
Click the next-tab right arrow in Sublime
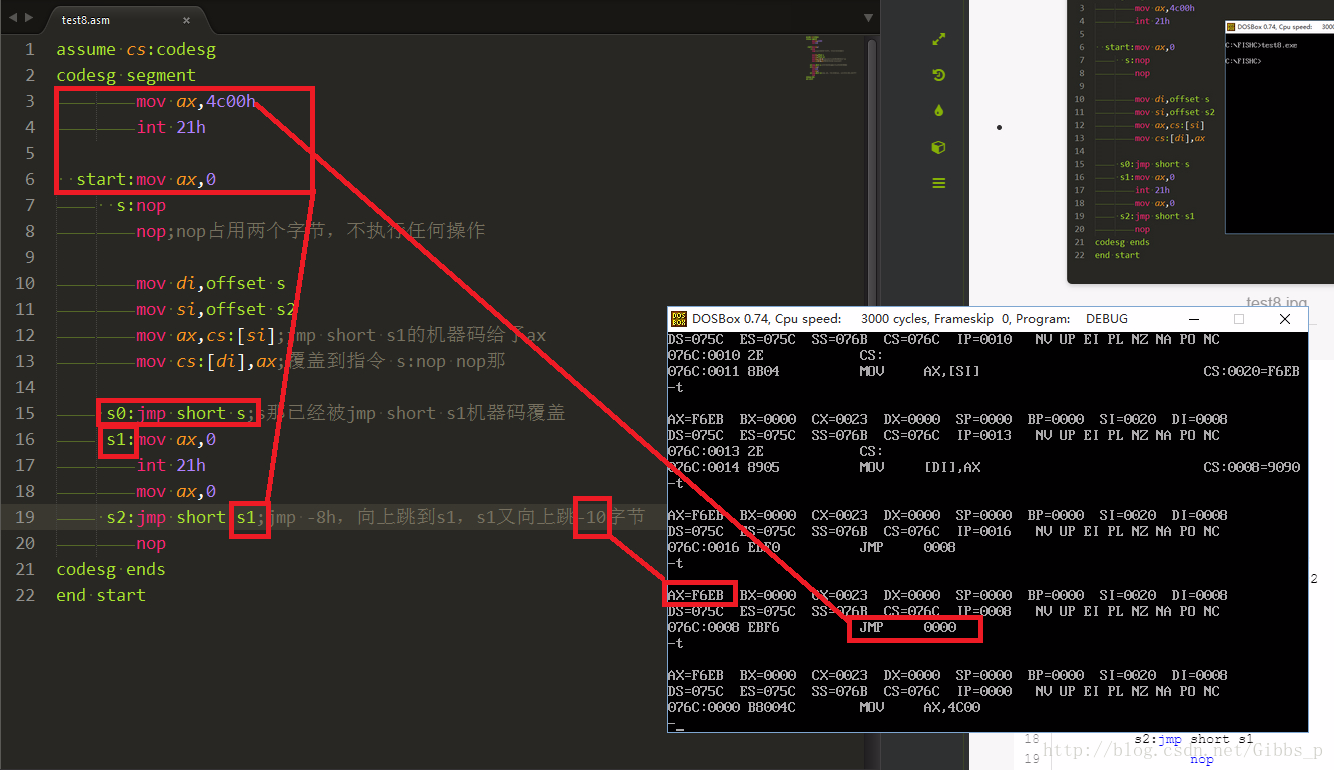pyautogui.click(x=27, y=19)
